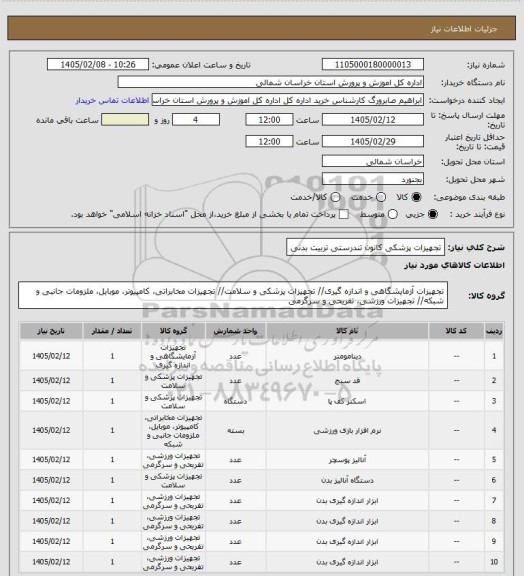Click the تعداد / مقدار column header
The height and width of the screenshot is (576, 524).
coord(112,331)
